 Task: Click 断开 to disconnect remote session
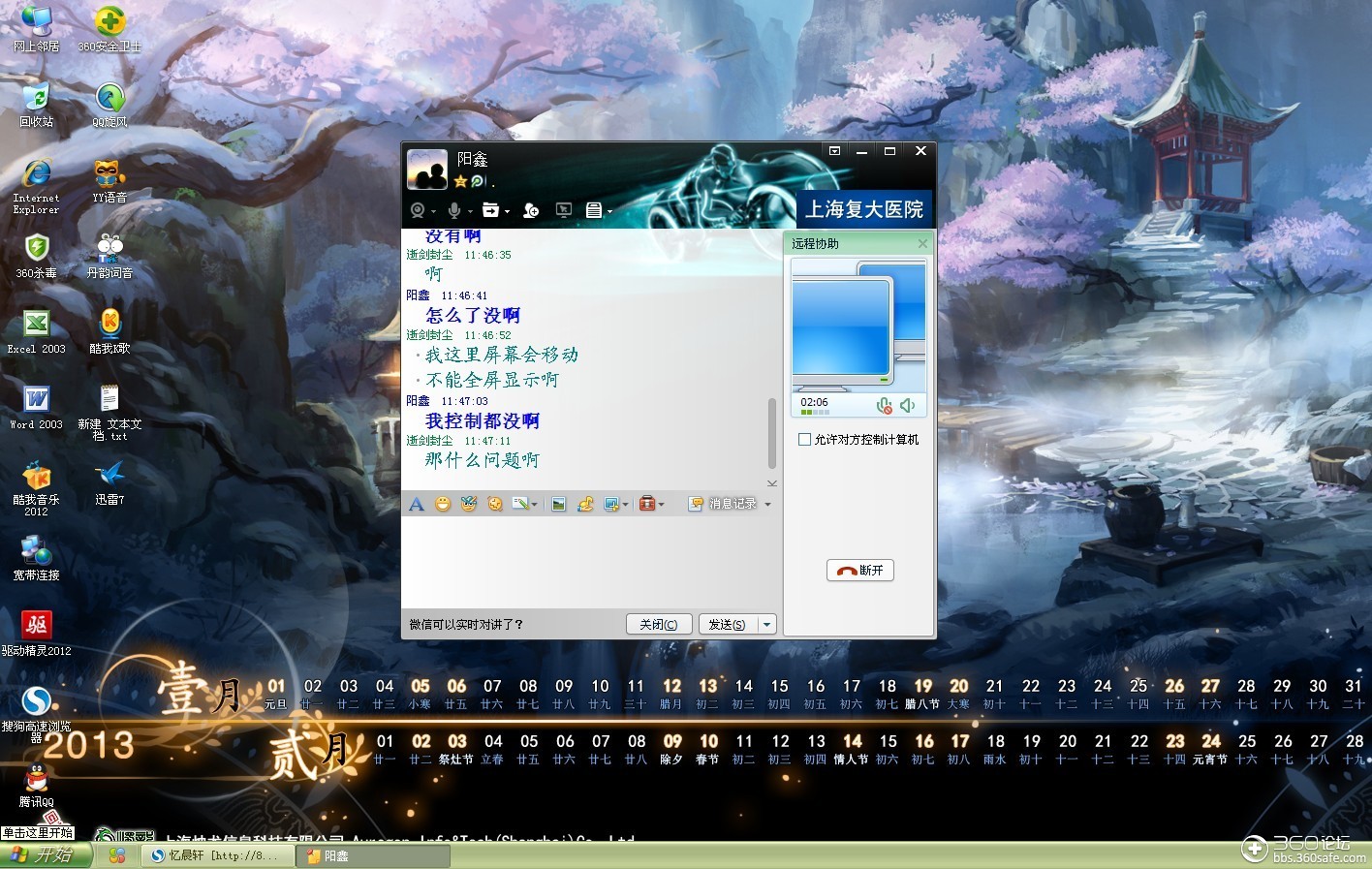[860, 571]
